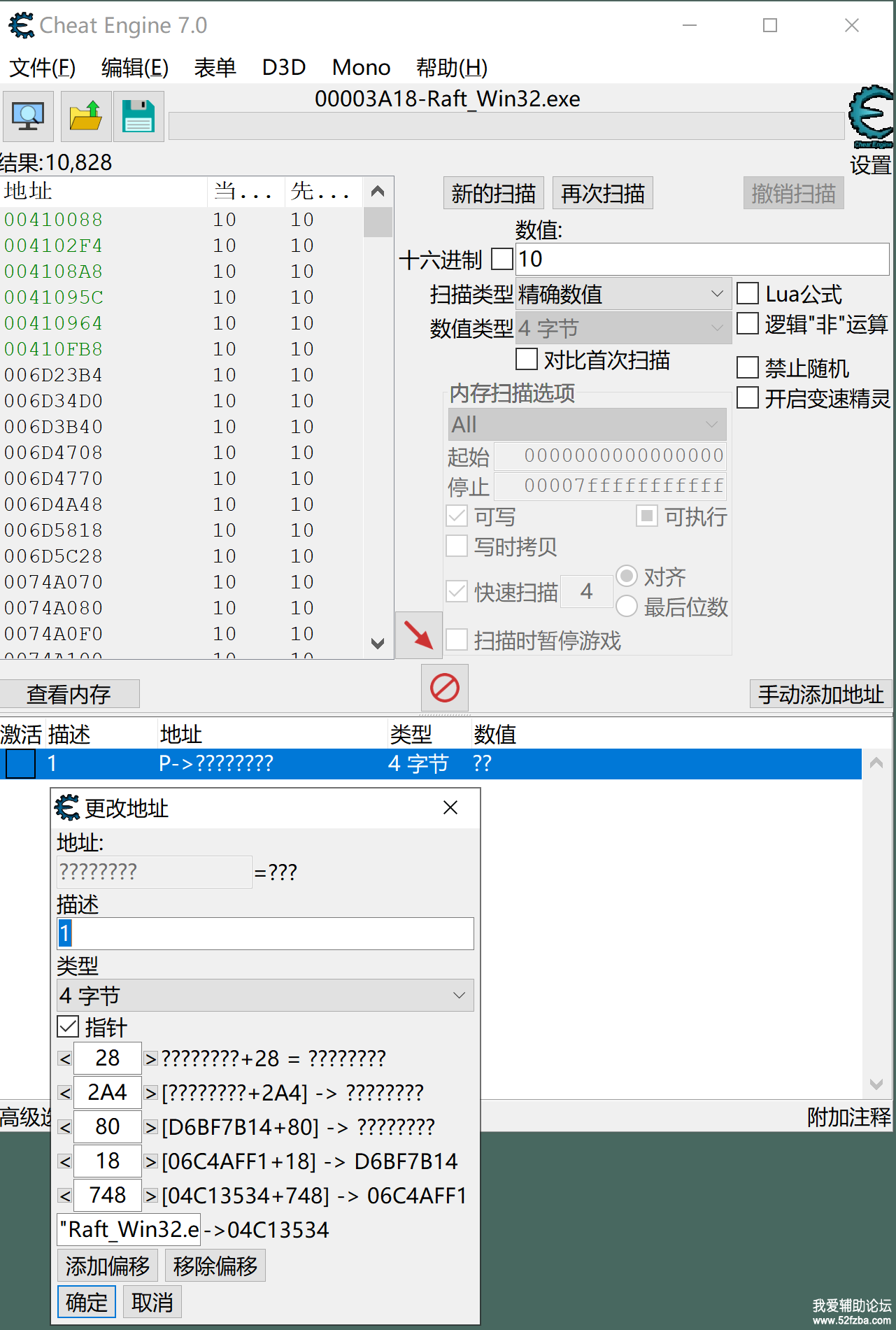Viewport: 896px width, 1330px height.
Task: Uncheck the 指针 pointer checkbox
Action: click(x=68, y=1026)
